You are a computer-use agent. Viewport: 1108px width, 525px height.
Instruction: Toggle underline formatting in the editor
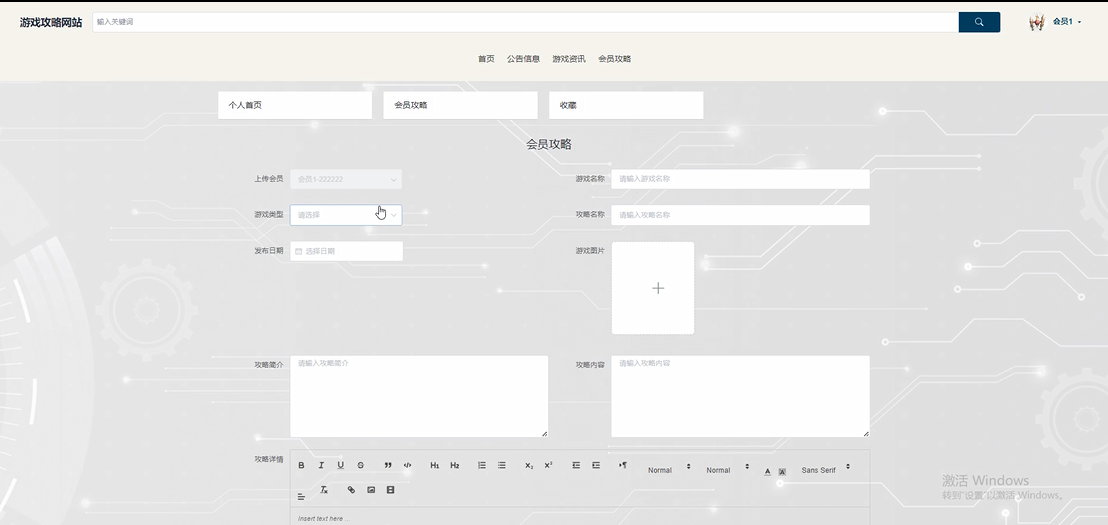tap(341, 465)
